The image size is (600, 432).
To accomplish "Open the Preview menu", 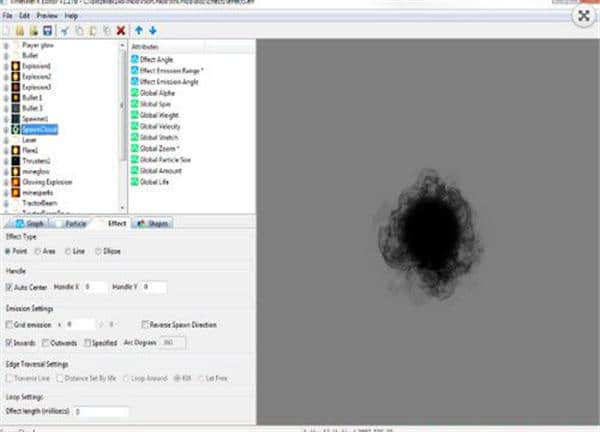I will point(49,16).
